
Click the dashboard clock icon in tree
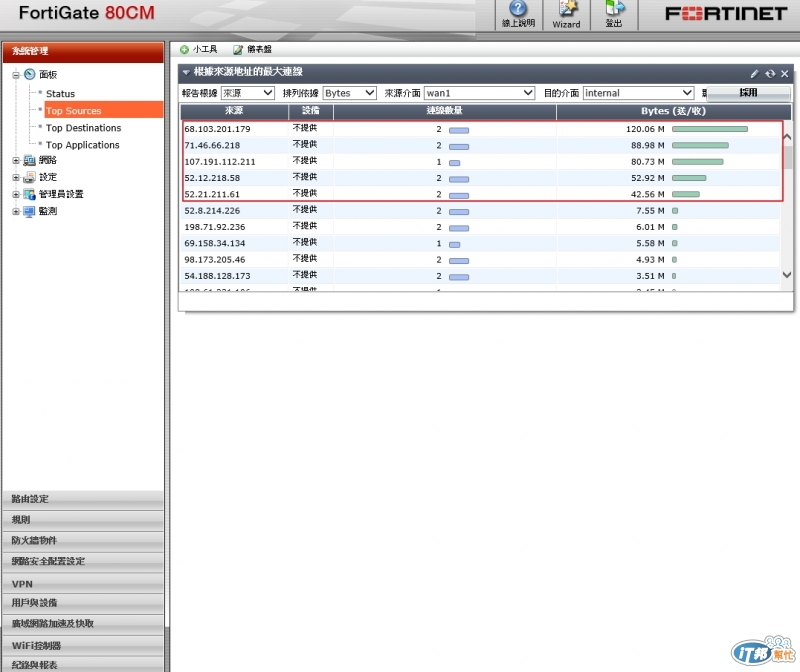pyautogui.click(x=30, y=74)
